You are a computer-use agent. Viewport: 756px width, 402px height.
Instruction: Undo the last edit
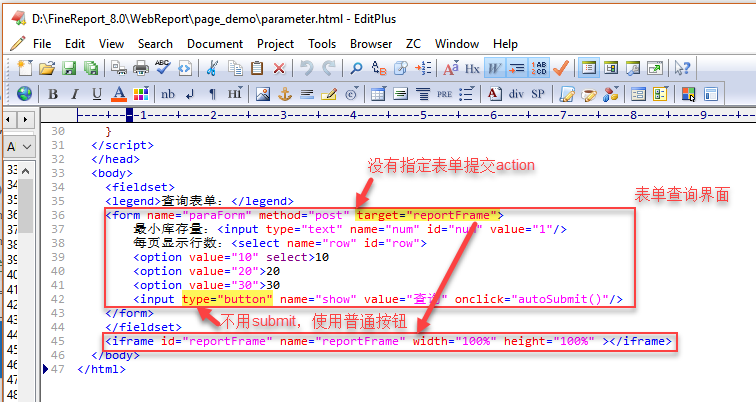(307, 68)
